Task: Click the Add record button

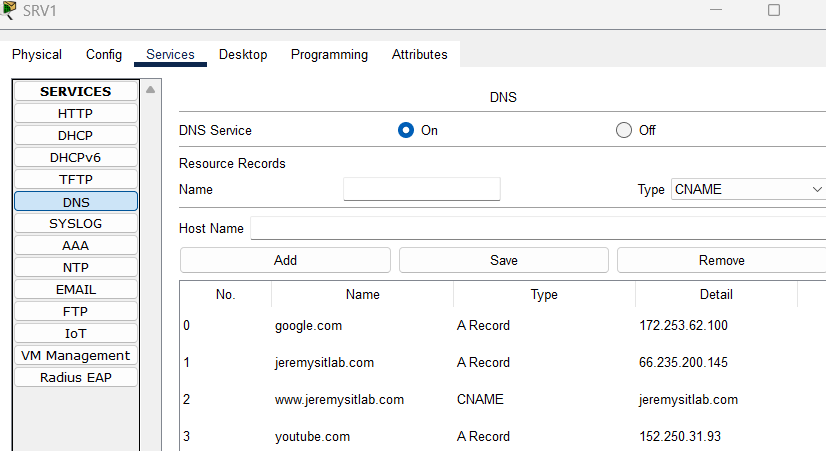Action: click(x=285, y=260)
